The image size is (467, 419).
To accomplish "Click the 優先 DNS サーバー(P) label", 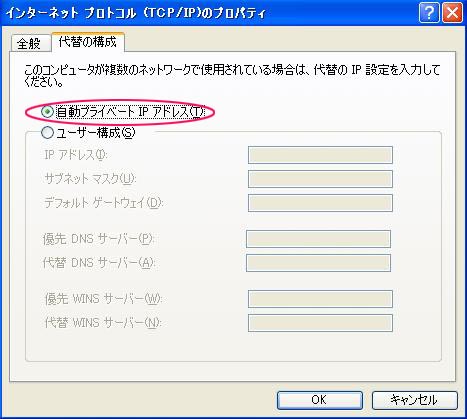I will click(98, 239).
